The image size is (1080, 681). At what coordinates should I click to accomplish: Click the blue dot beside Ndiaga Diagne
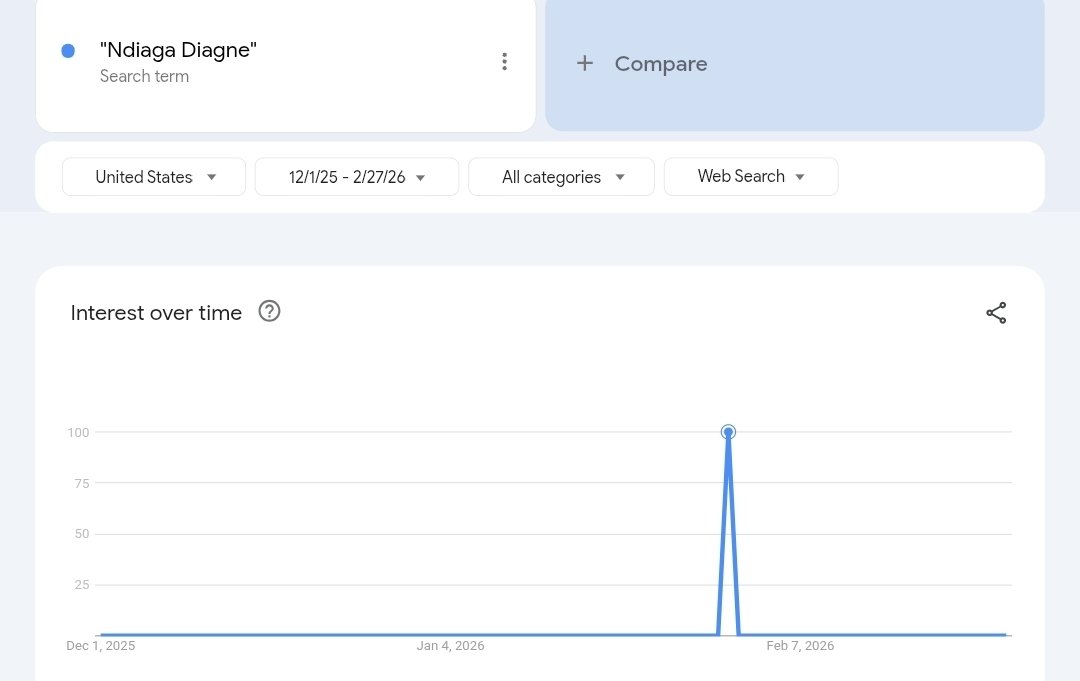pyautogui.click(x=68, y=51)
